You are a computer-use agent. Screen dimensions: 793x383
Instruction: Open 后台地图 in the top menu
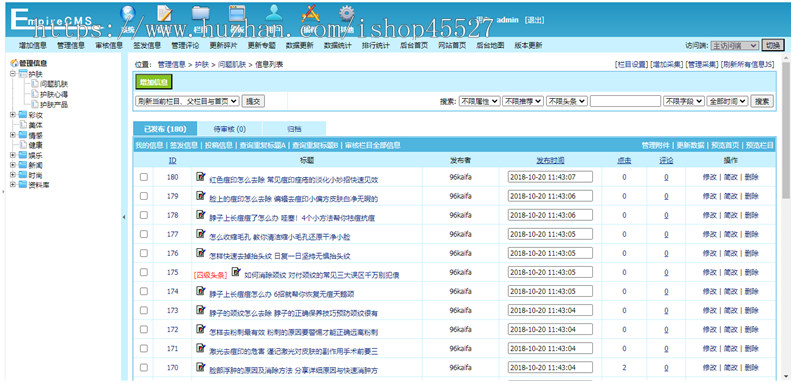490,45
